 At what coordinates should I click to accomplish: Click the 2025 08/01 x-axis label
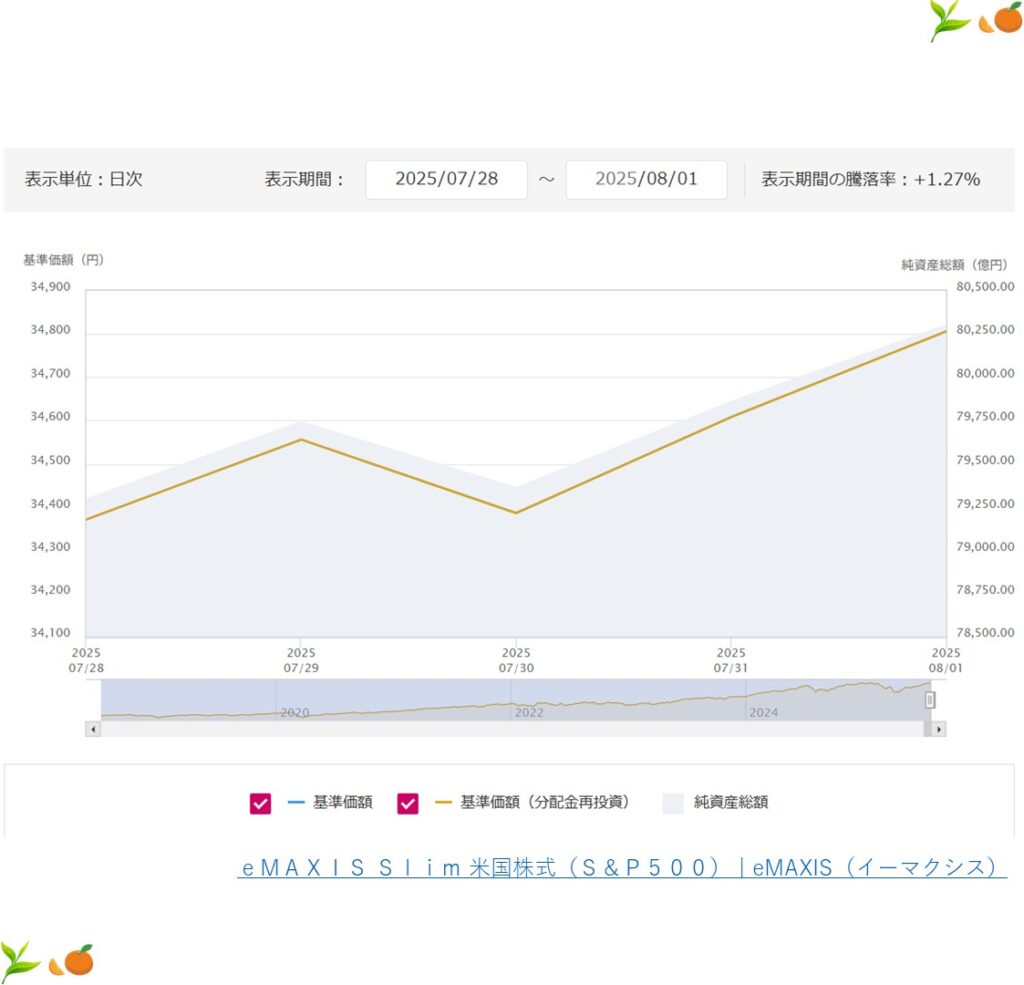946,660
